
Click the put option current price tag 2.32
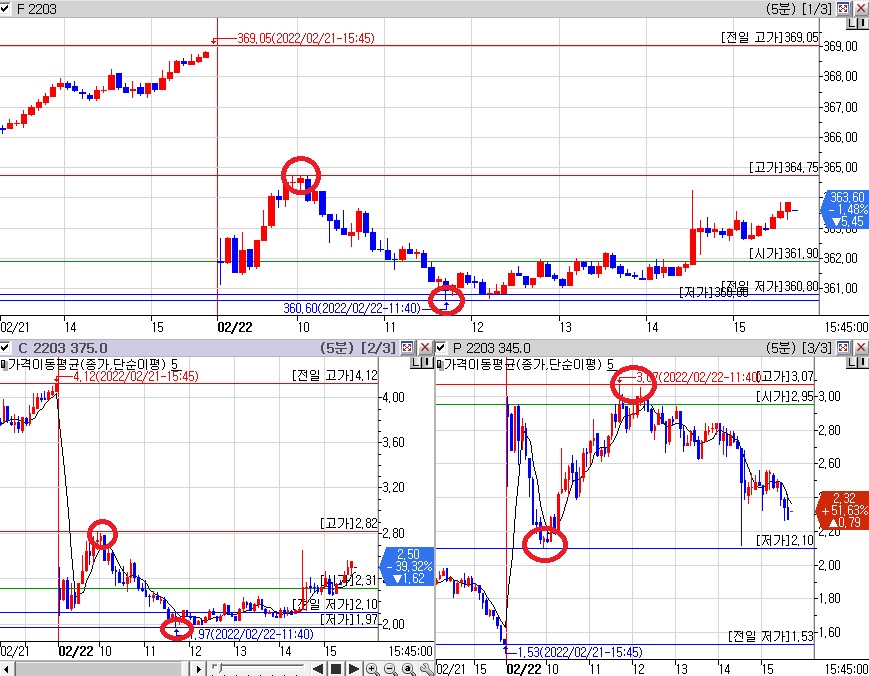[843, 510]
